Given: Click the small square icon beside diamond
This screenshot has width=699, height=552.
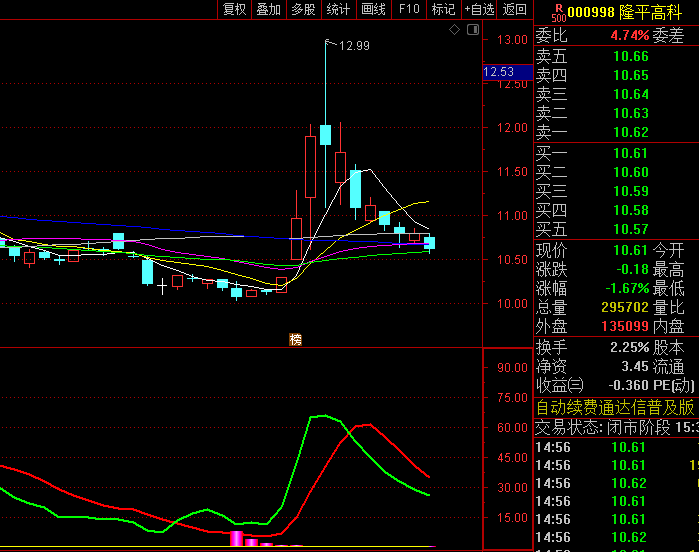Looking at the screenshot, I should pyautogui.click(x=470, y=30).
